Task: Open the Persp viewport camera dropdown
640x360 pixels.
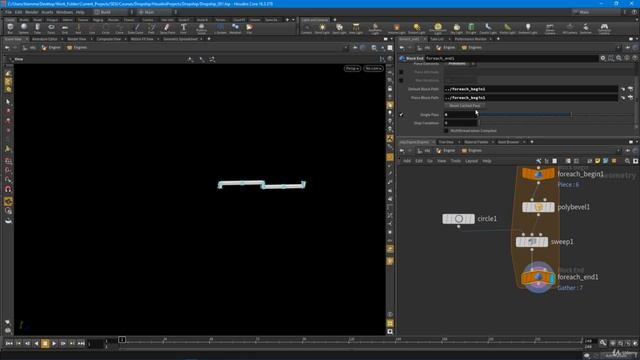Action: pyautogui.click(x=352, y=69)
